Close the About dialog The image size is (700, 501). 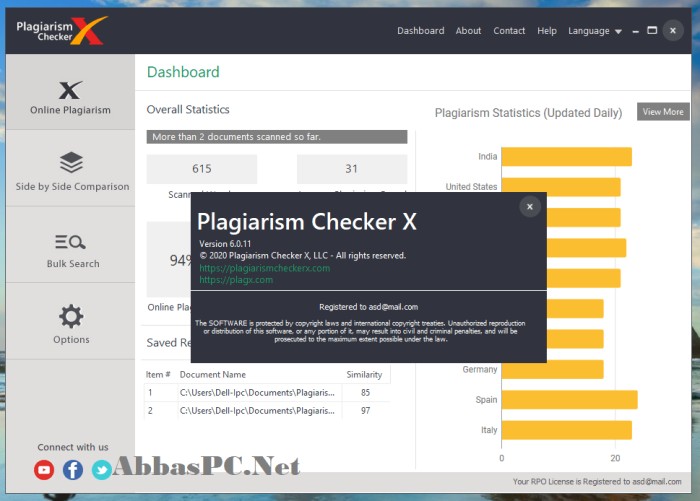530,207
